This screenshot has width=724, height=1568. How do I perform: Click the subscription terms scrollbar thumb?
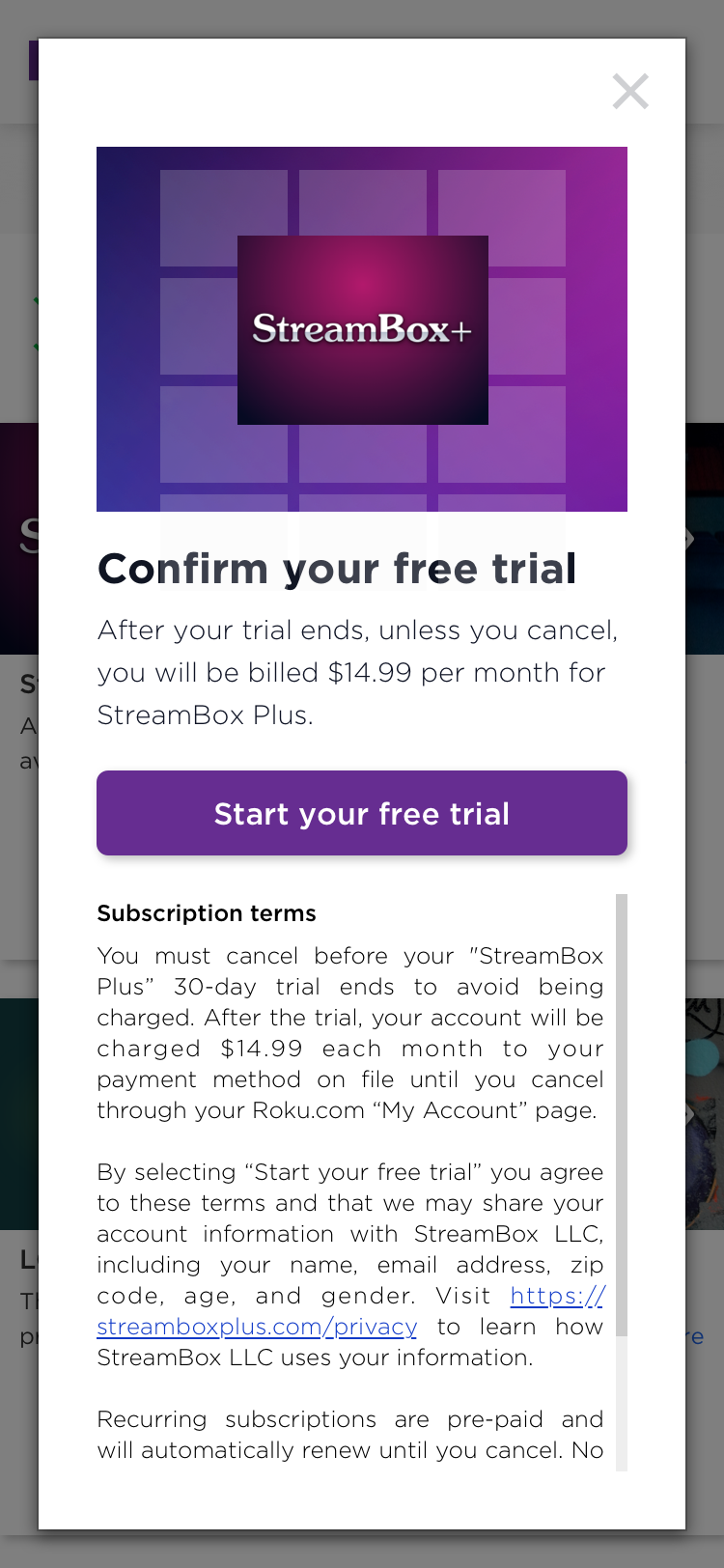[x=622, y=1110]
